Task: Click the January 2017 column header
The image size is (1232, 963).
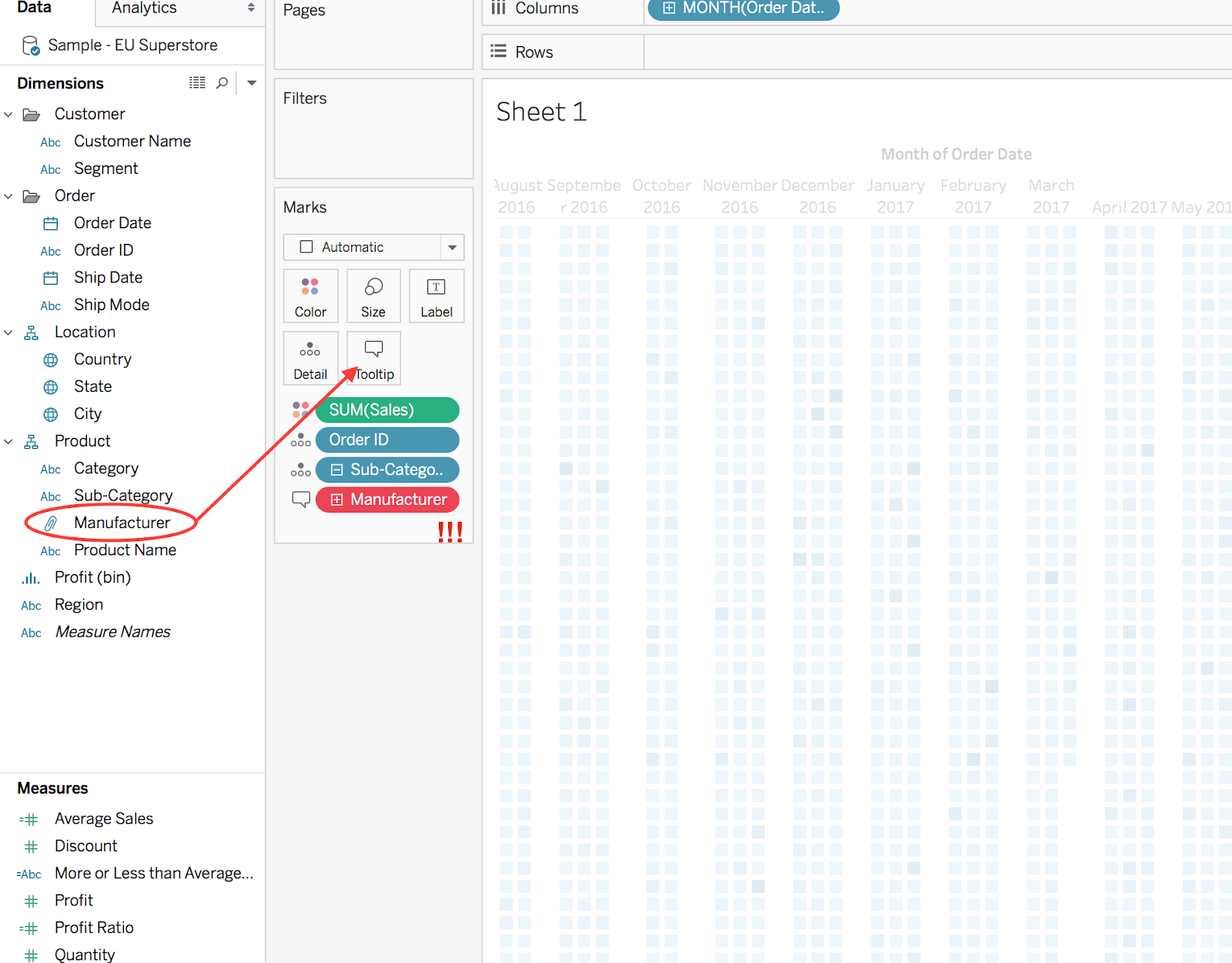Action: click(x=896, y=196)
